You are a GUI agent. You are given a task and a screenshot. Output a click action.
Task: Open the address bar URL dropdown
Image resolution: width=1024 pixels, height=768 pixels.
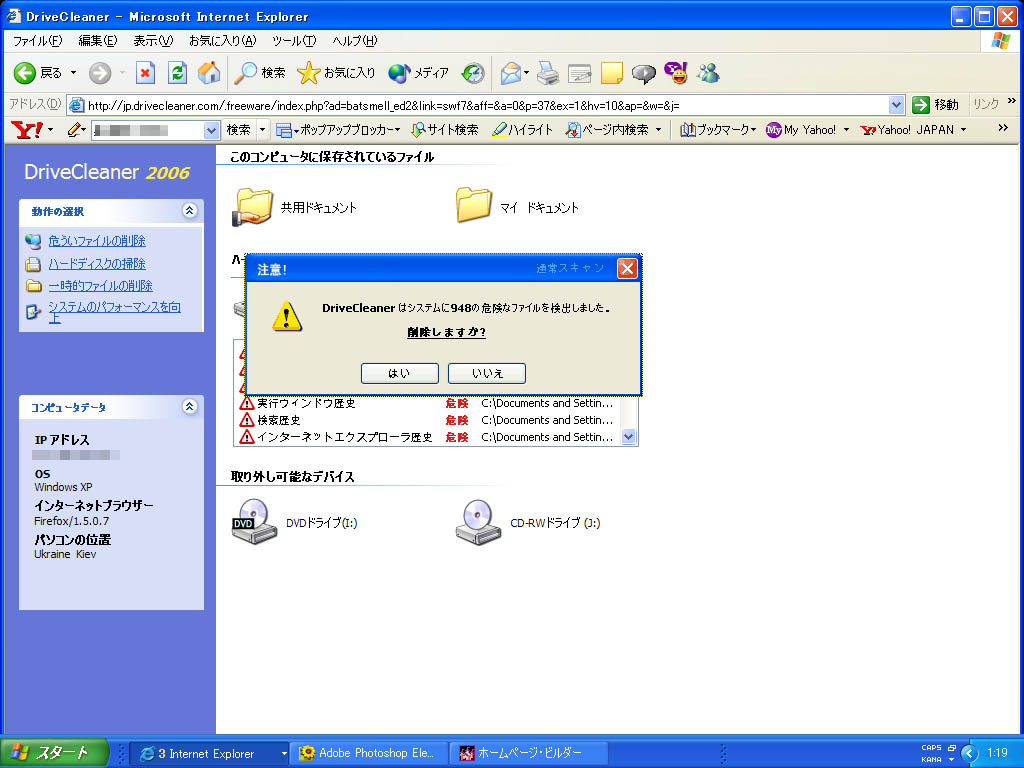click(897, 104)
